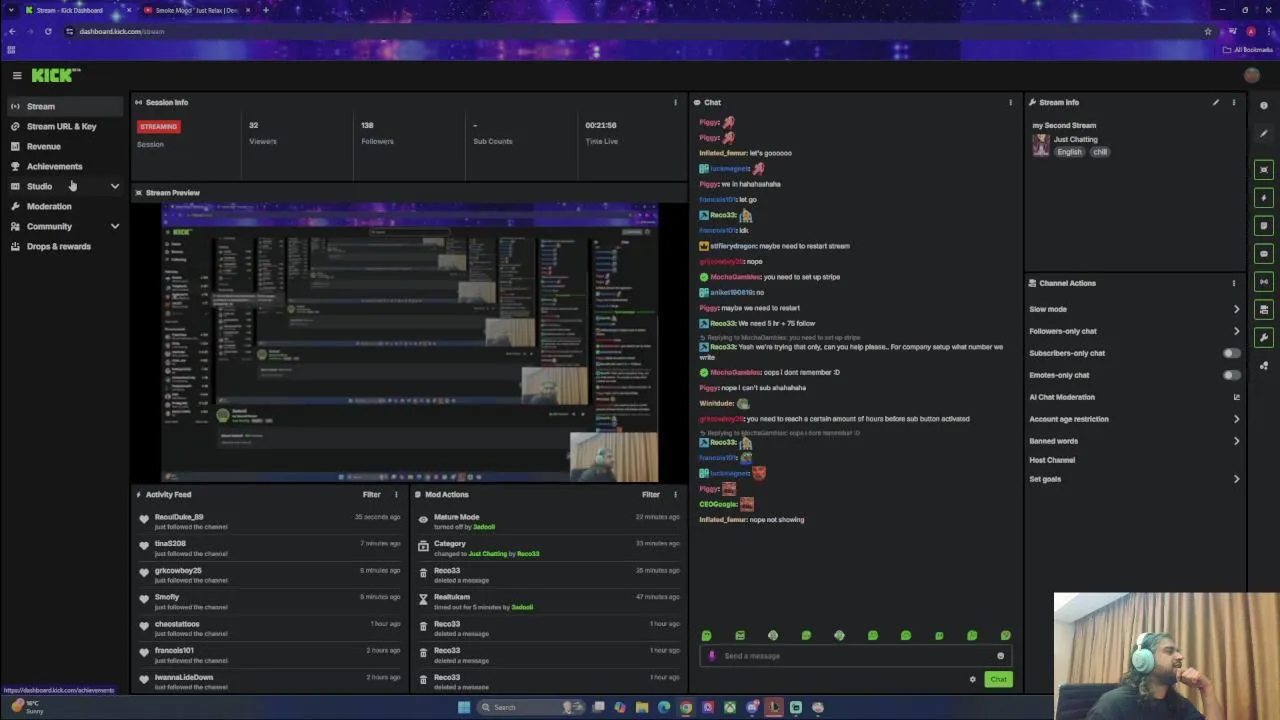This screenshot has width=1280, height=720.
Task: Click the Stream URL & Key link icon
Action: tap(15, 126)
